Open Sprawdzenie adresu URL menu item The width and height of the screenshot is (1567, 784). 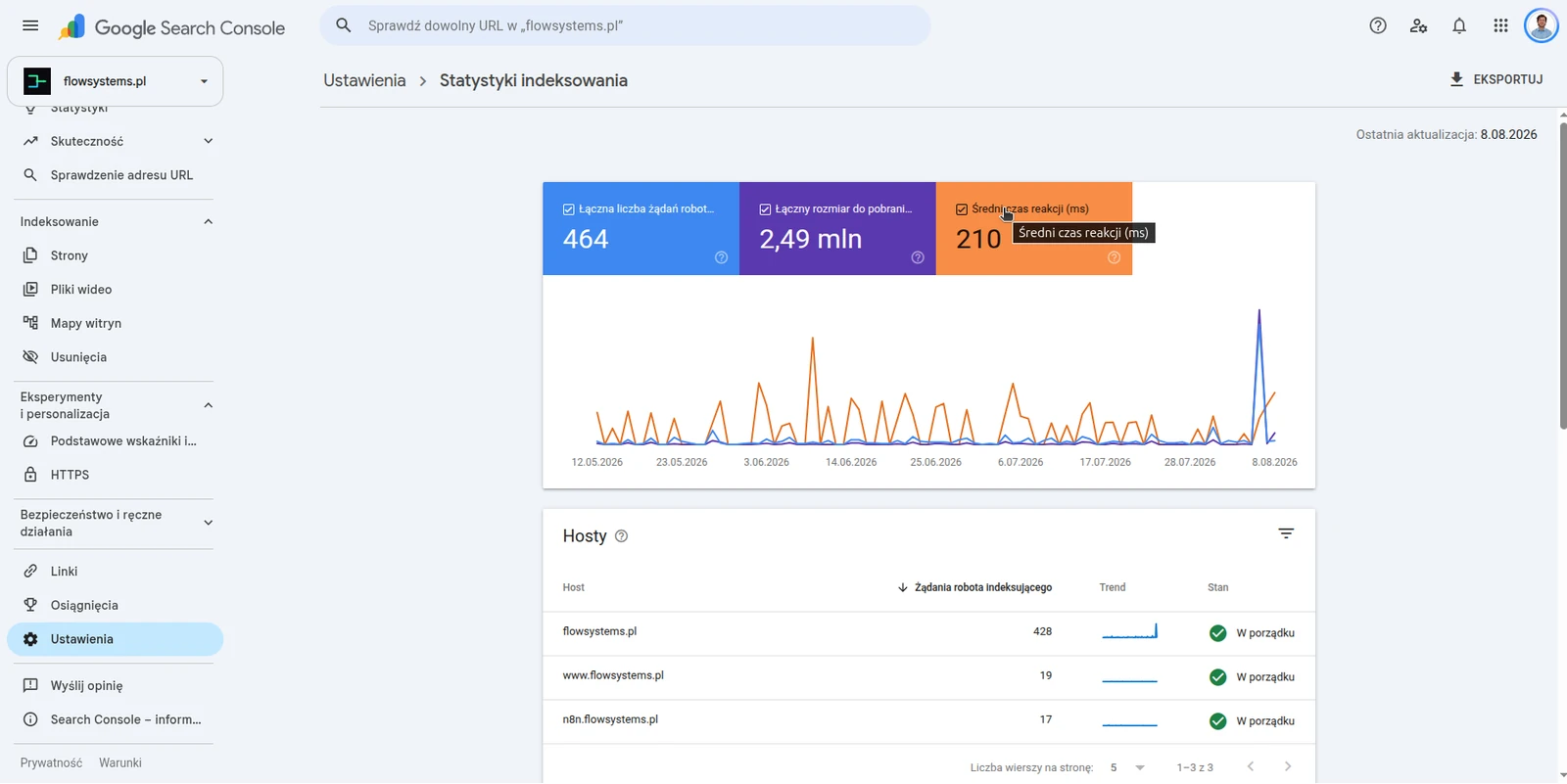tap(115, 175)
